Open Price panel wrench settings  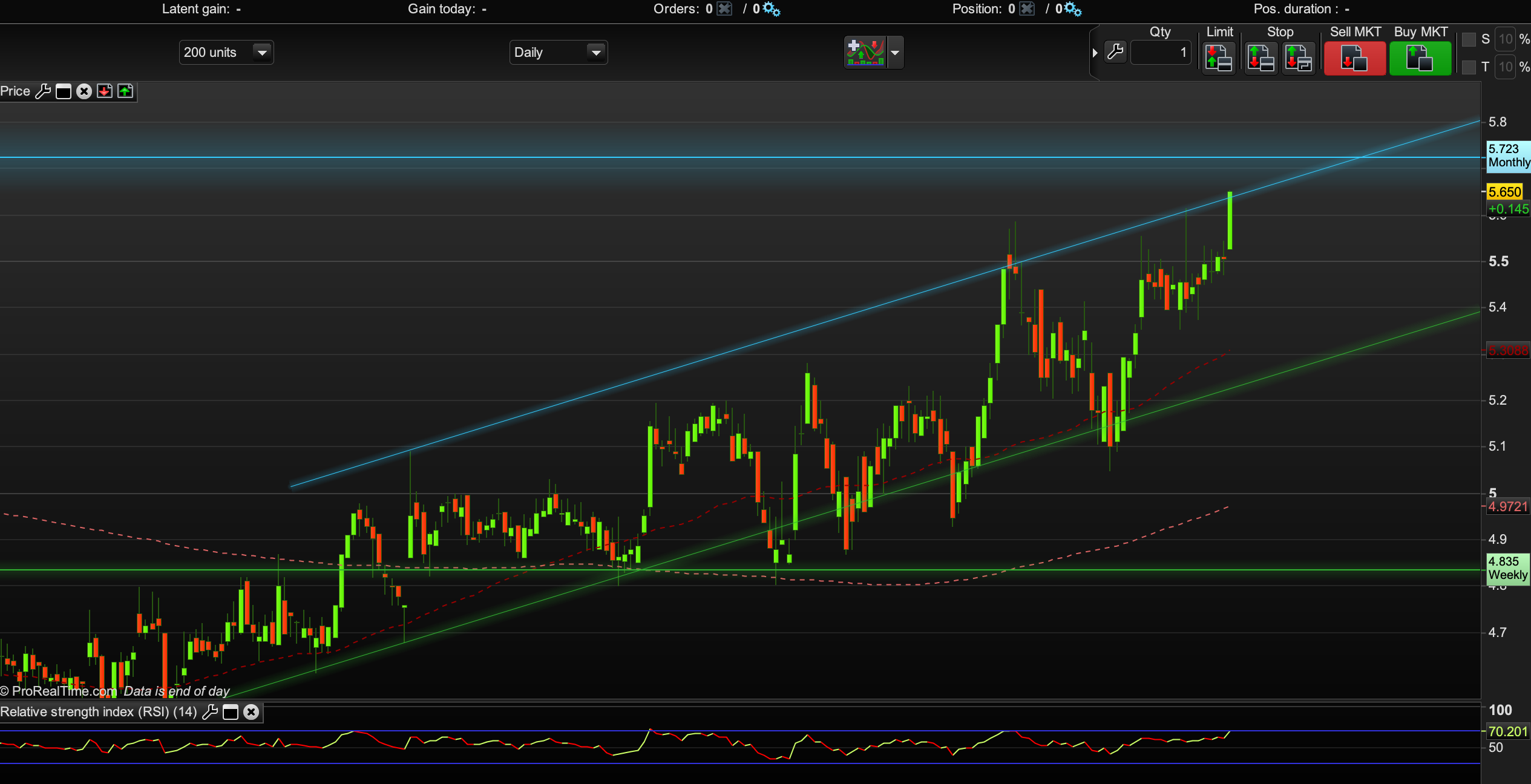(x=43, y=91)
